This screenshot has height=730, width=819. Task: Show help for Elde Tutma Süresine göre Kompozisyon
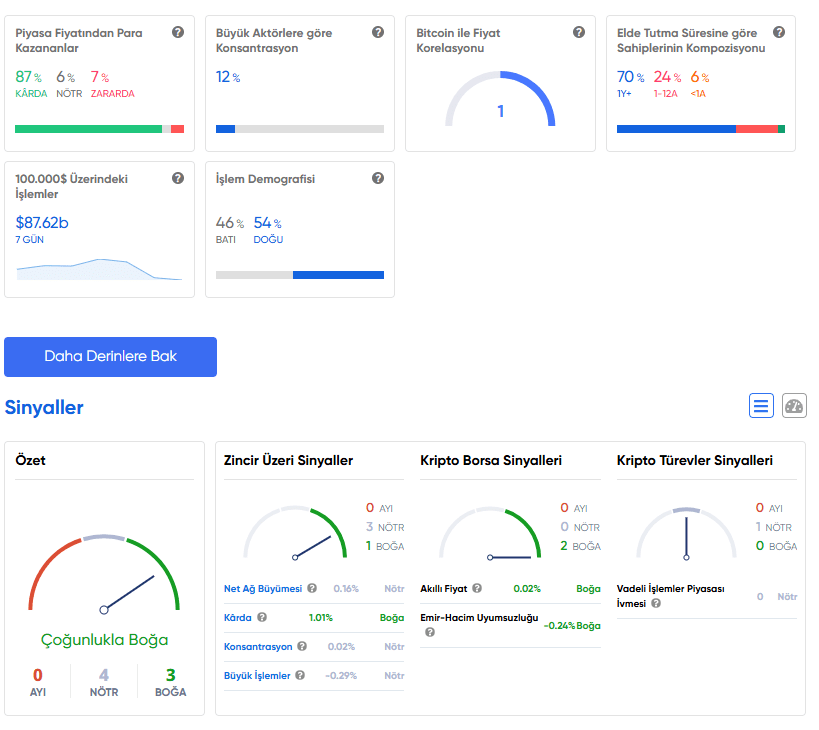coord(779,32)
